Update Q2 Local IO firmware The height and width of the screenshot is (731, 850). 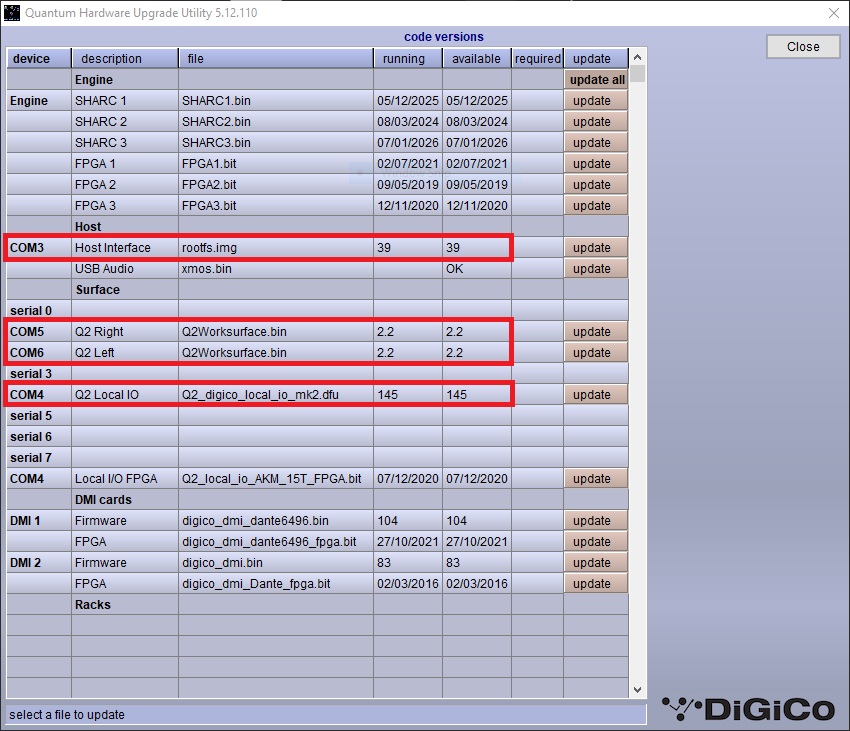pos(596,395)
